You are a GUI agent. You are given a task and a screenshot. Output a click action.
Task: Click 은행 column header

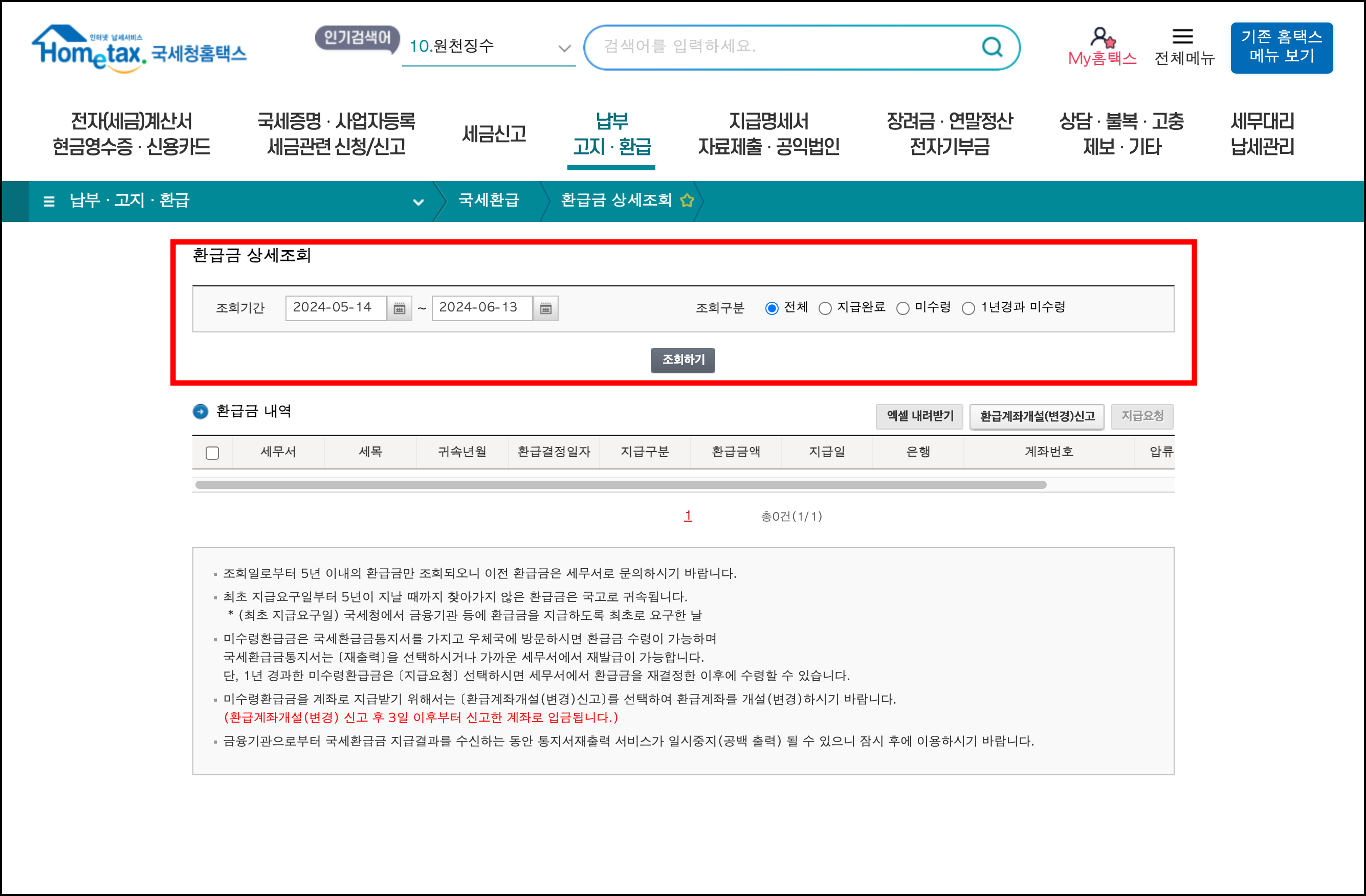point(918,452)
